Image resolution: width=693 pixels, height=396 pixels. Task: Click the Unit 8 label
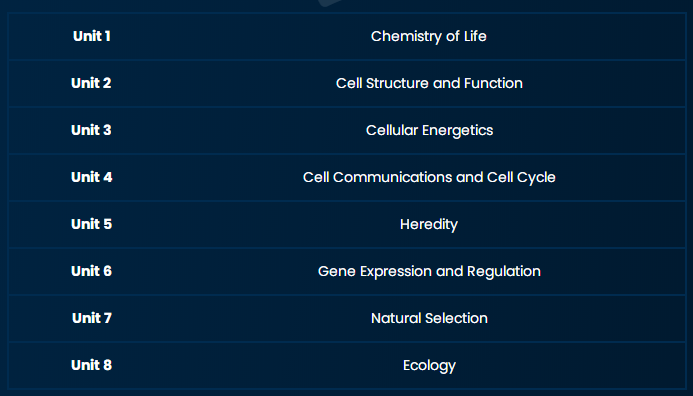click(x=91, y=365)
